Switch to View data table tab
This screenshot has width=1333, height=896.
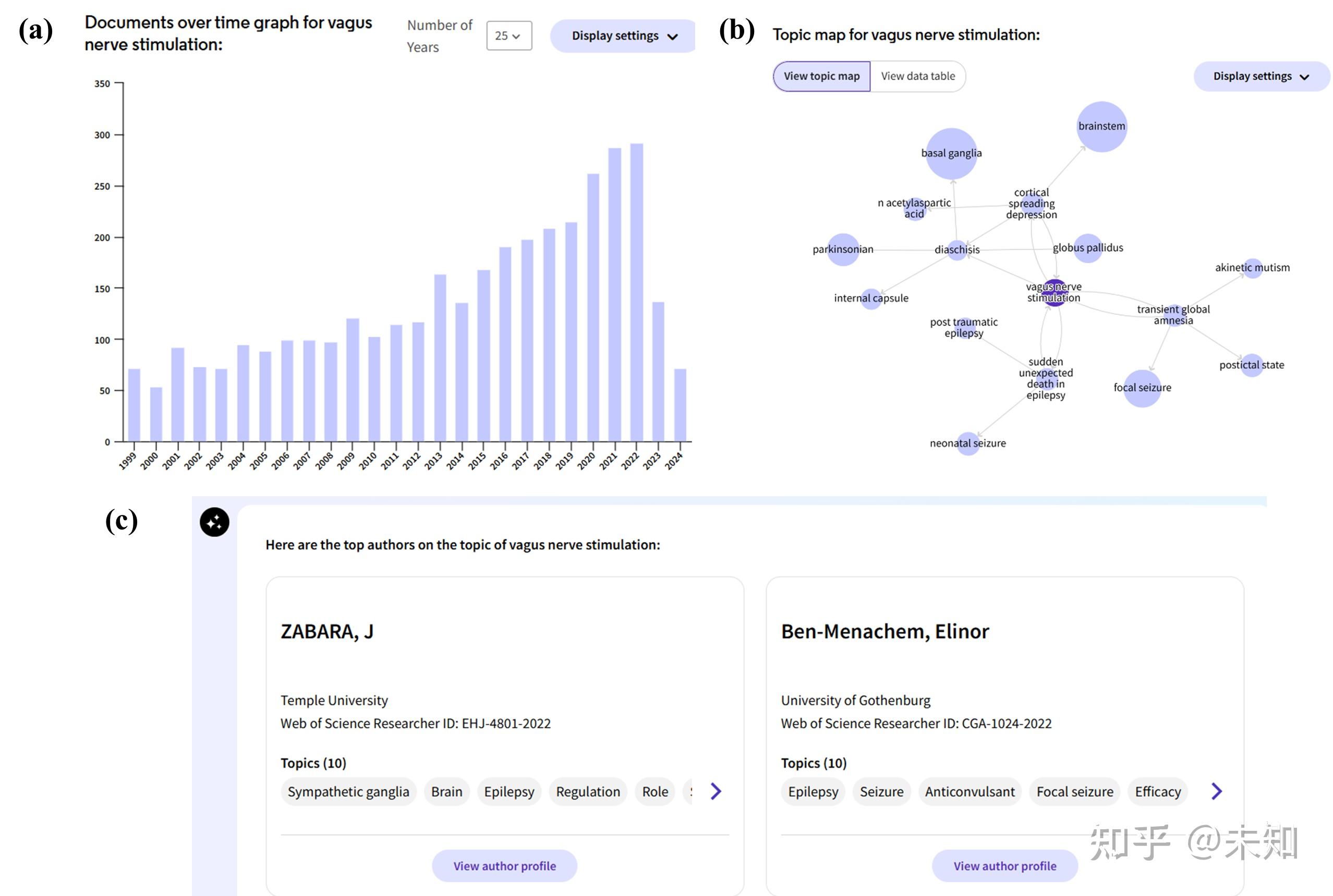pos(917,77)
